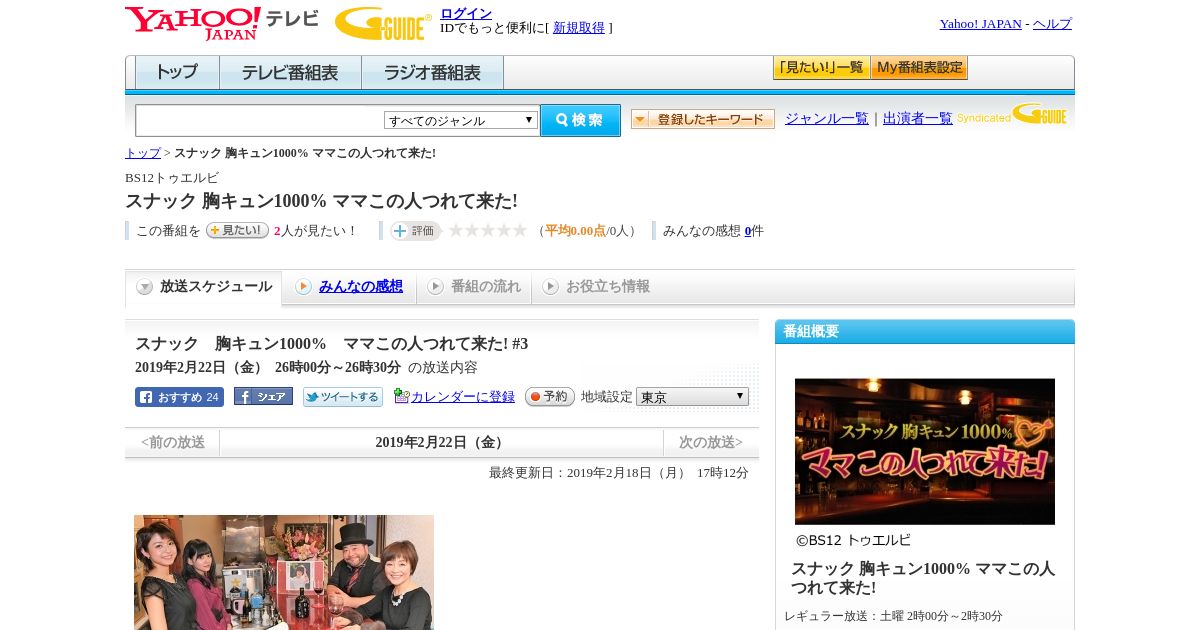
Task: Click the BS12トゥエルビ channel name
Action: pyautogui.click(x=172, y=178)
